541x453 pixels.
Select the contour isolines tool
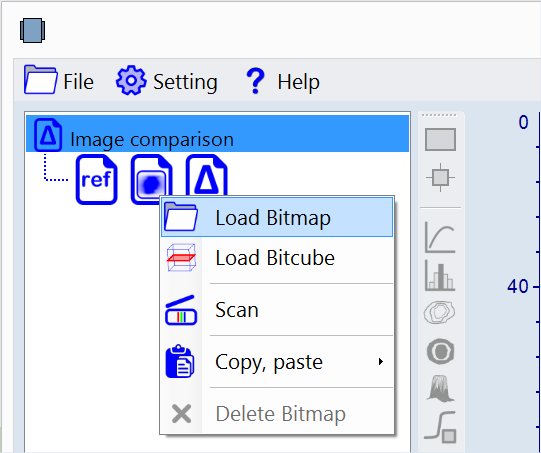[x=440, y=312]
